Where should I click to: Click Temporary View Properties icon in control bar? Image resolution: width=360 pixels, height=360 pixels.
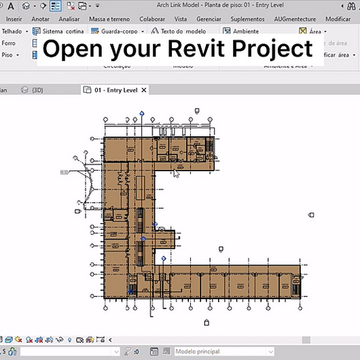pos(80,340)
